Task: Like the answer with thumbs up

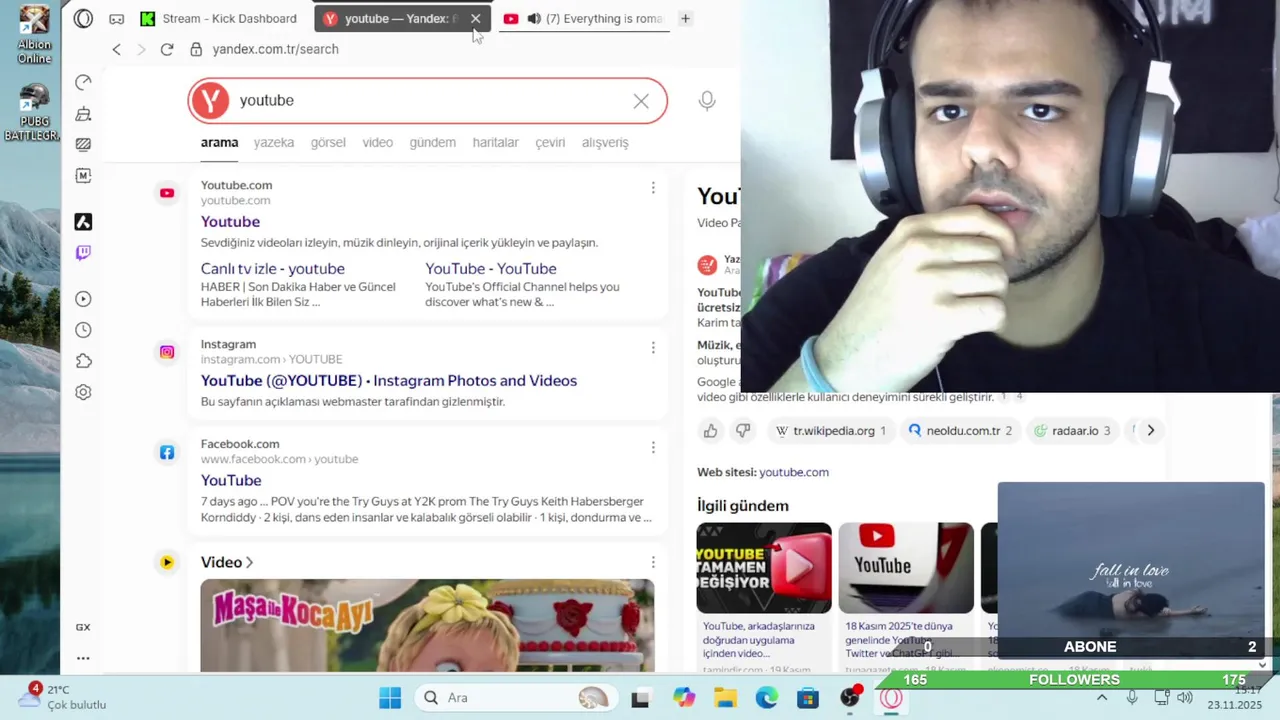Action: (710, 430)
